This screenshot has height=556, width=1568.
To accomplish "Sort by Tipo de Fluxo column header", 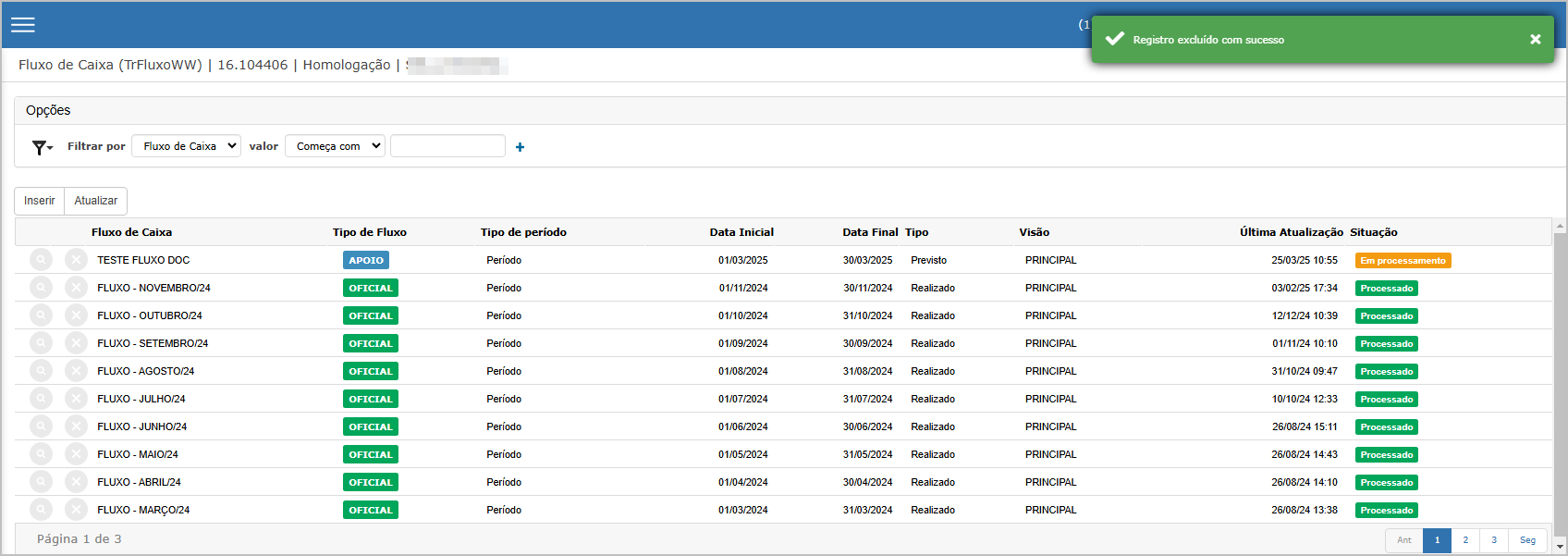I will pos(370,232).
